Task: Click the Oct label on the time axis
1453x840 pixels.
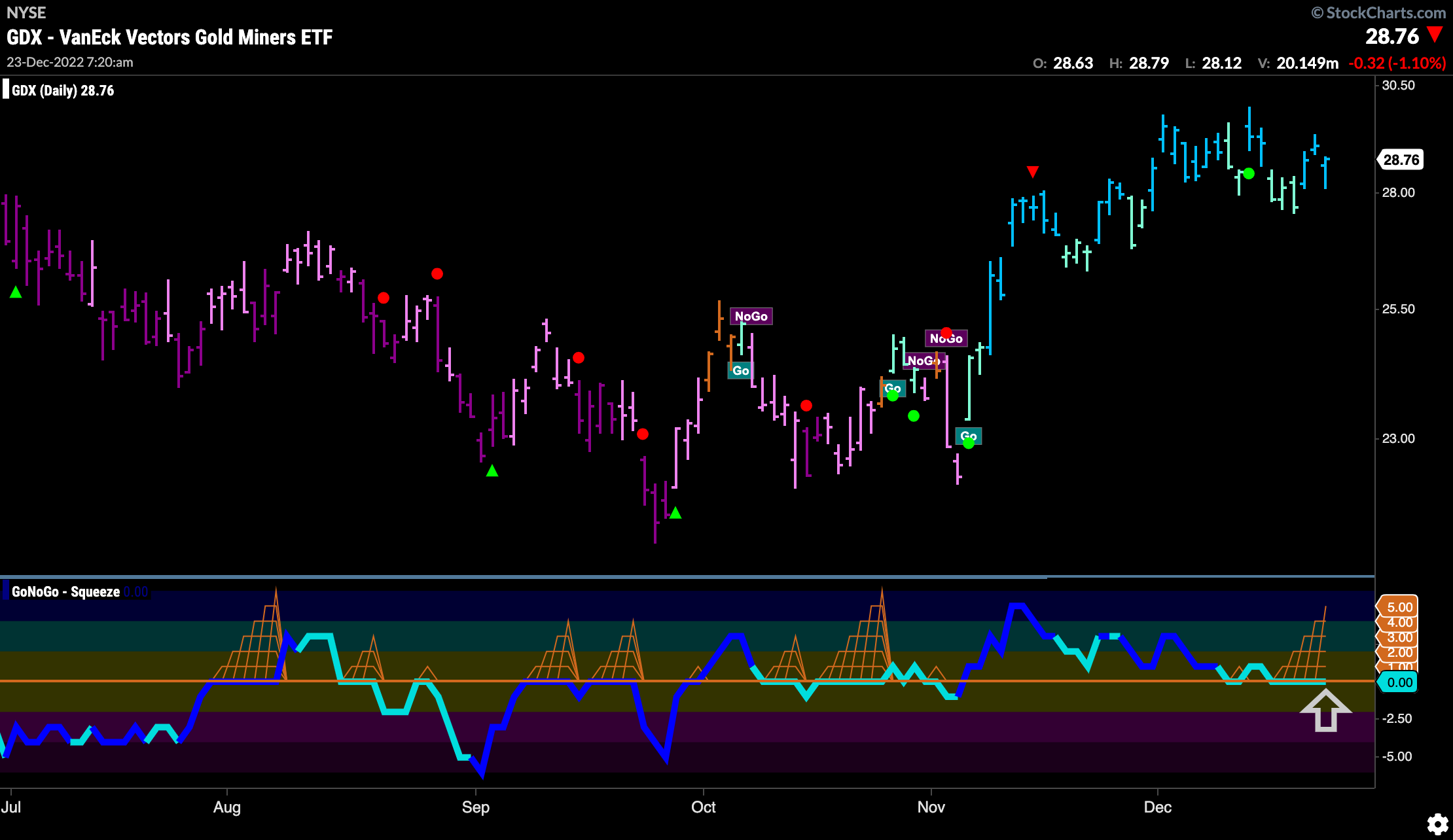Action: click(704, 807)
